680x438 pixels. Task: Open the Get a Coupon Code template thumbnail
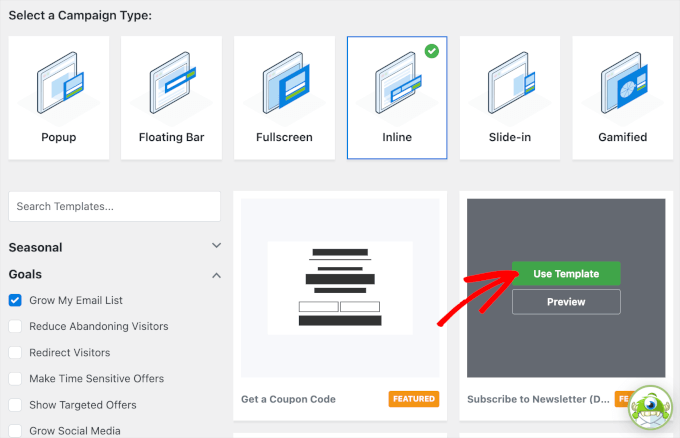coord(340,288)
